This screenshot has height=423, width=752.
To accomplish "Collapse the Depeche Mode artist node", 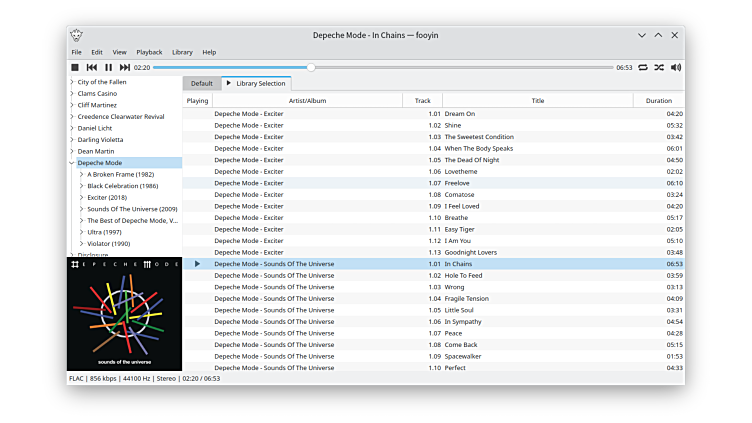I will (x=72, y=162).
